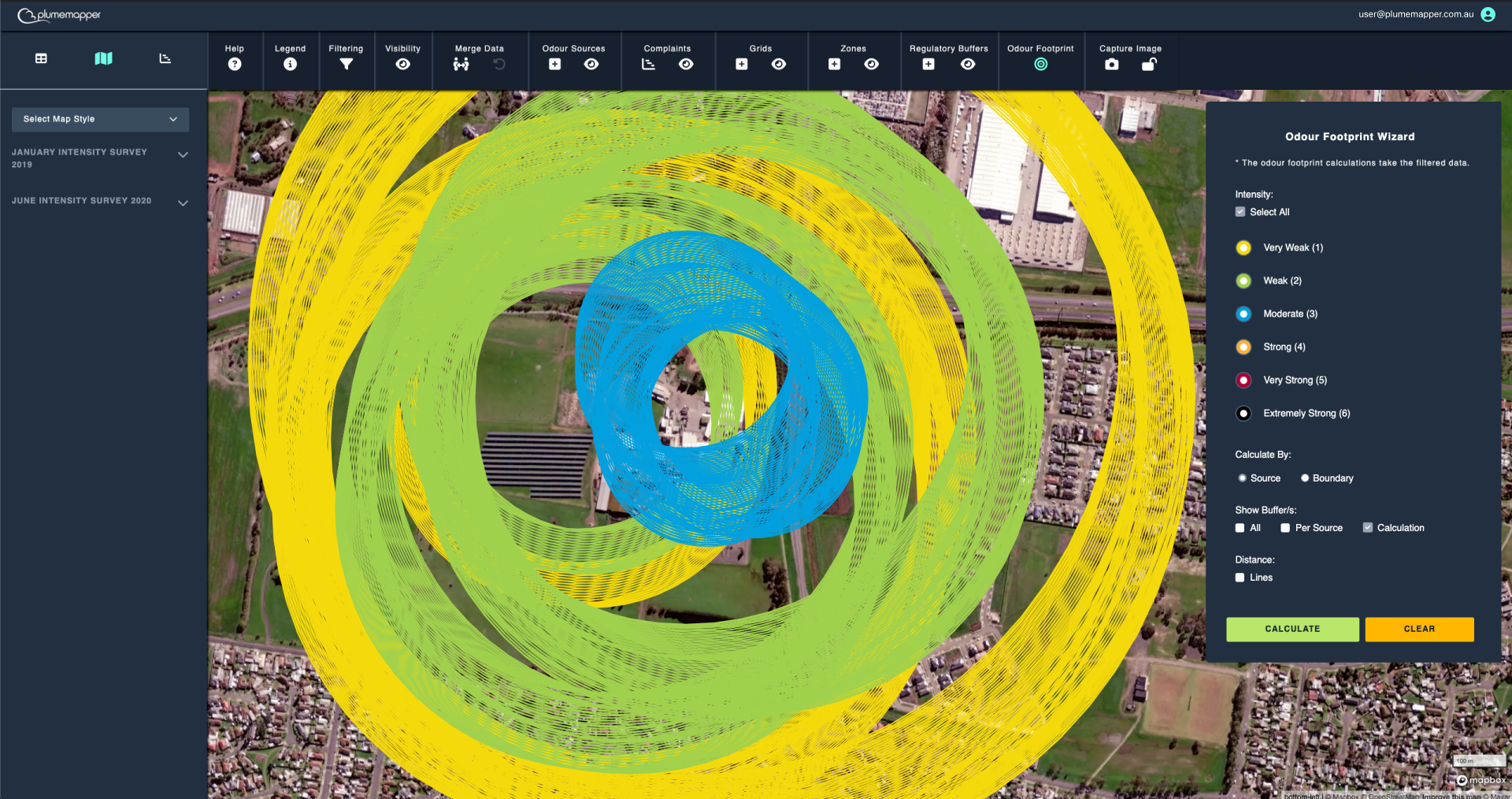
Task: Add a new Odour Source
Action: click(x=554, y=65)
